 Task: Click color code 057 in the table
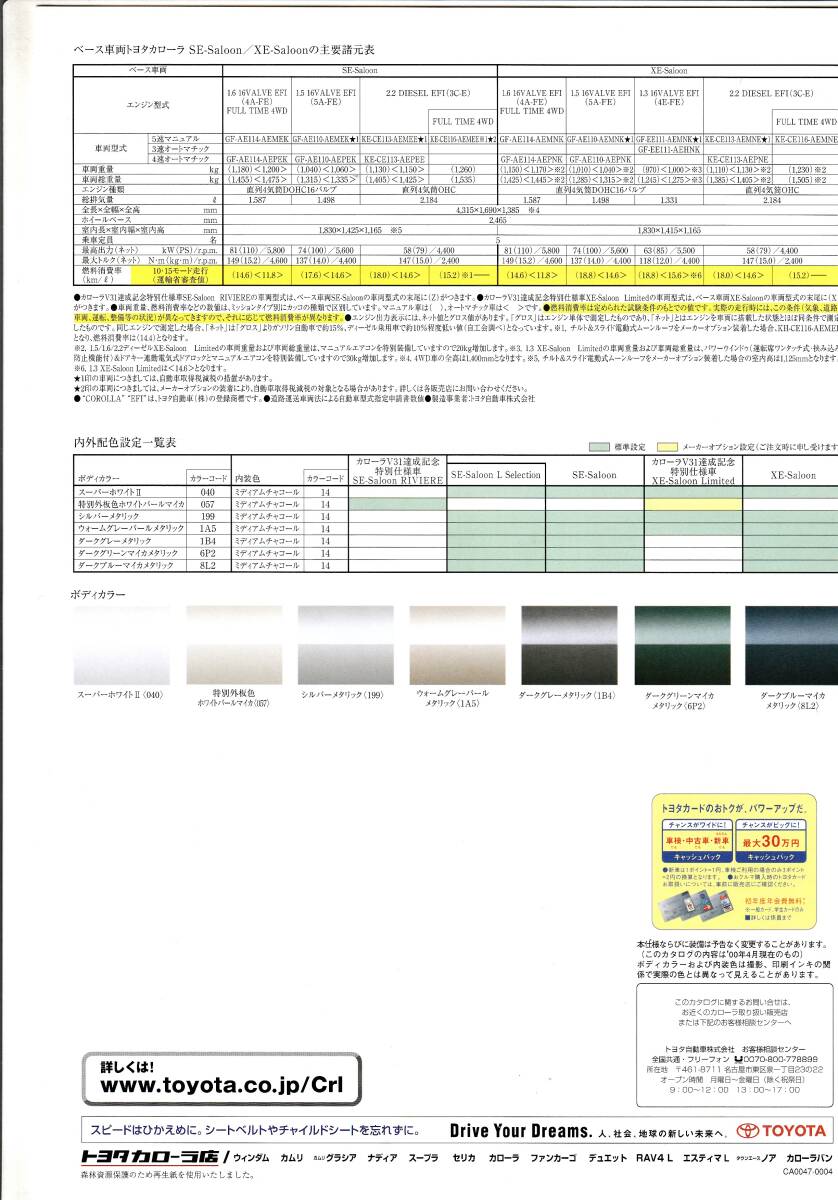click(x=208, y=505)
